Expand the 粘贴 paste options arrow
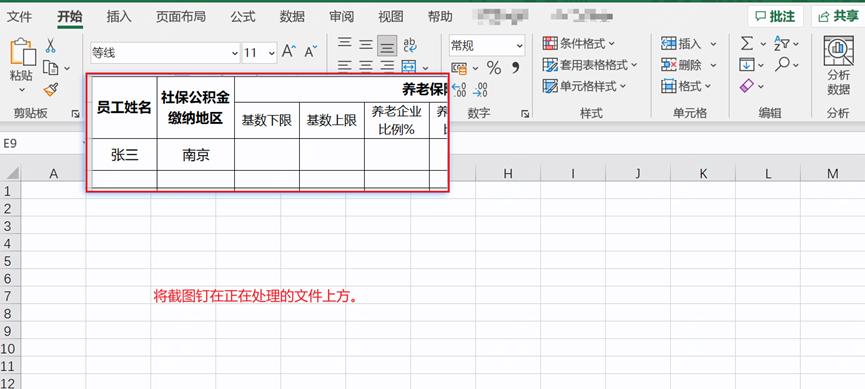 pyautogui.click(x=22, y=89)
